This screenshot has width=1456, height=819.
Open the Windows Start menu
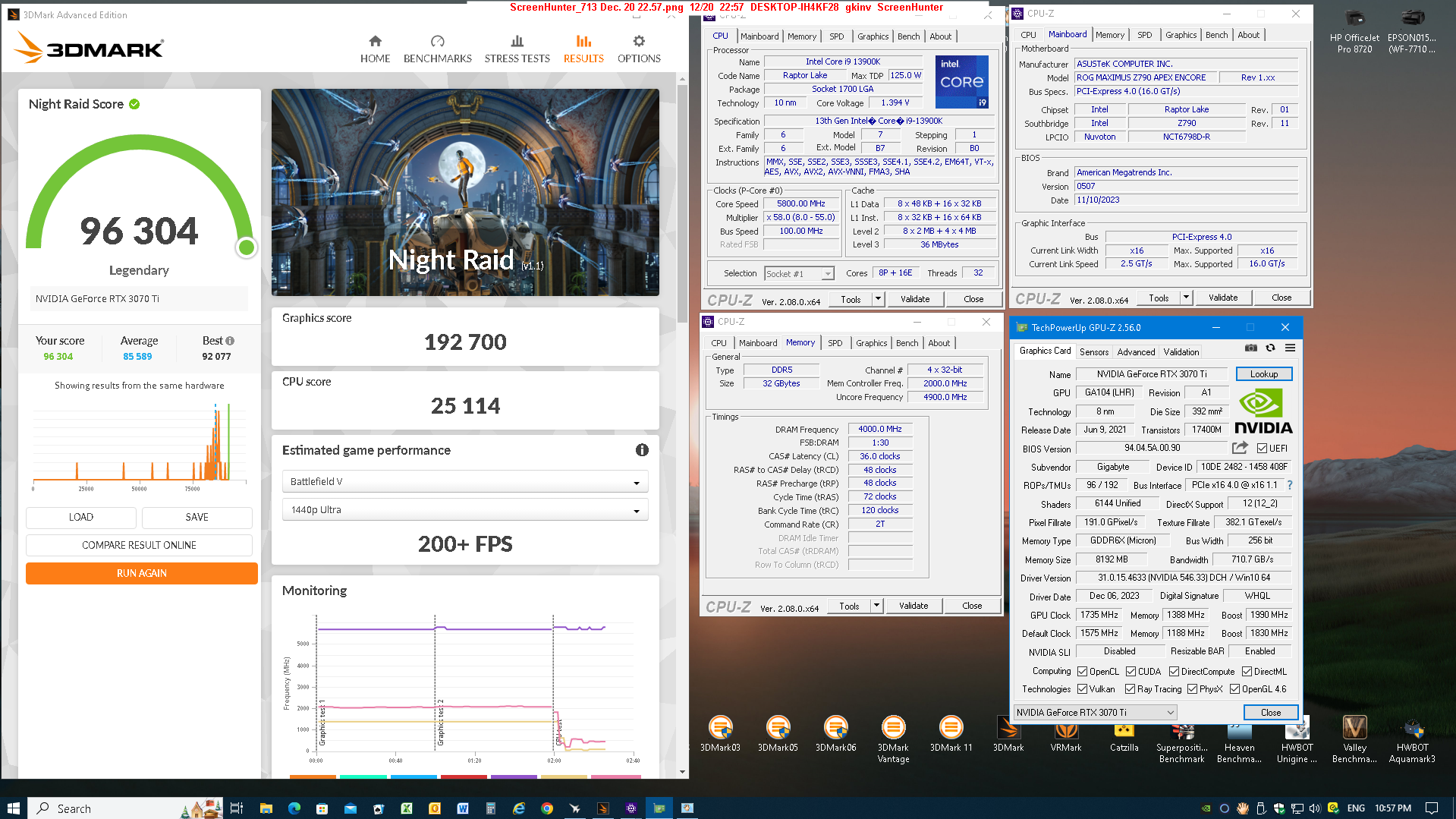click(13, 808)
